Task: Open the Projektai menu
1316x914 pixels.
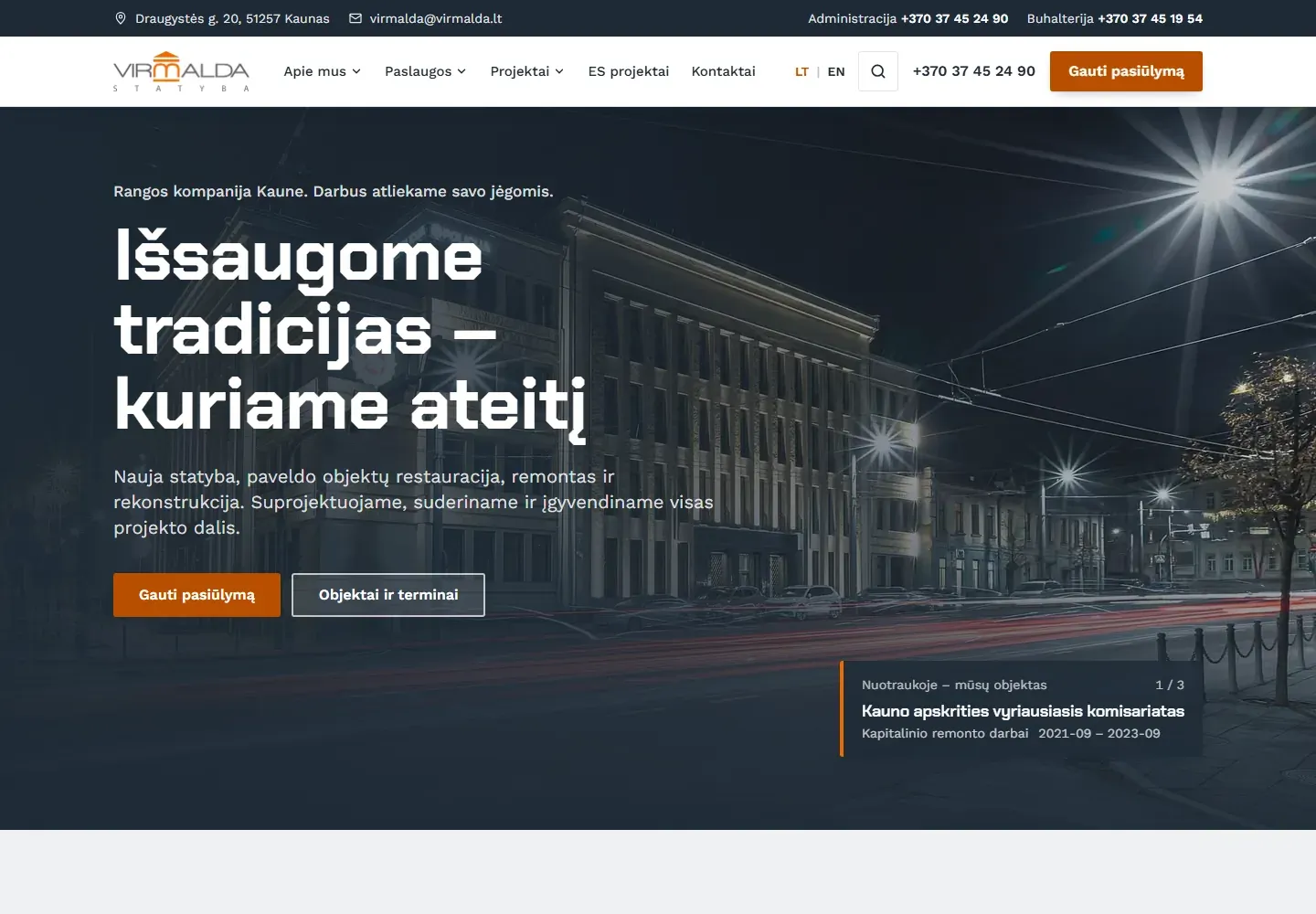Action: [527, 71]
